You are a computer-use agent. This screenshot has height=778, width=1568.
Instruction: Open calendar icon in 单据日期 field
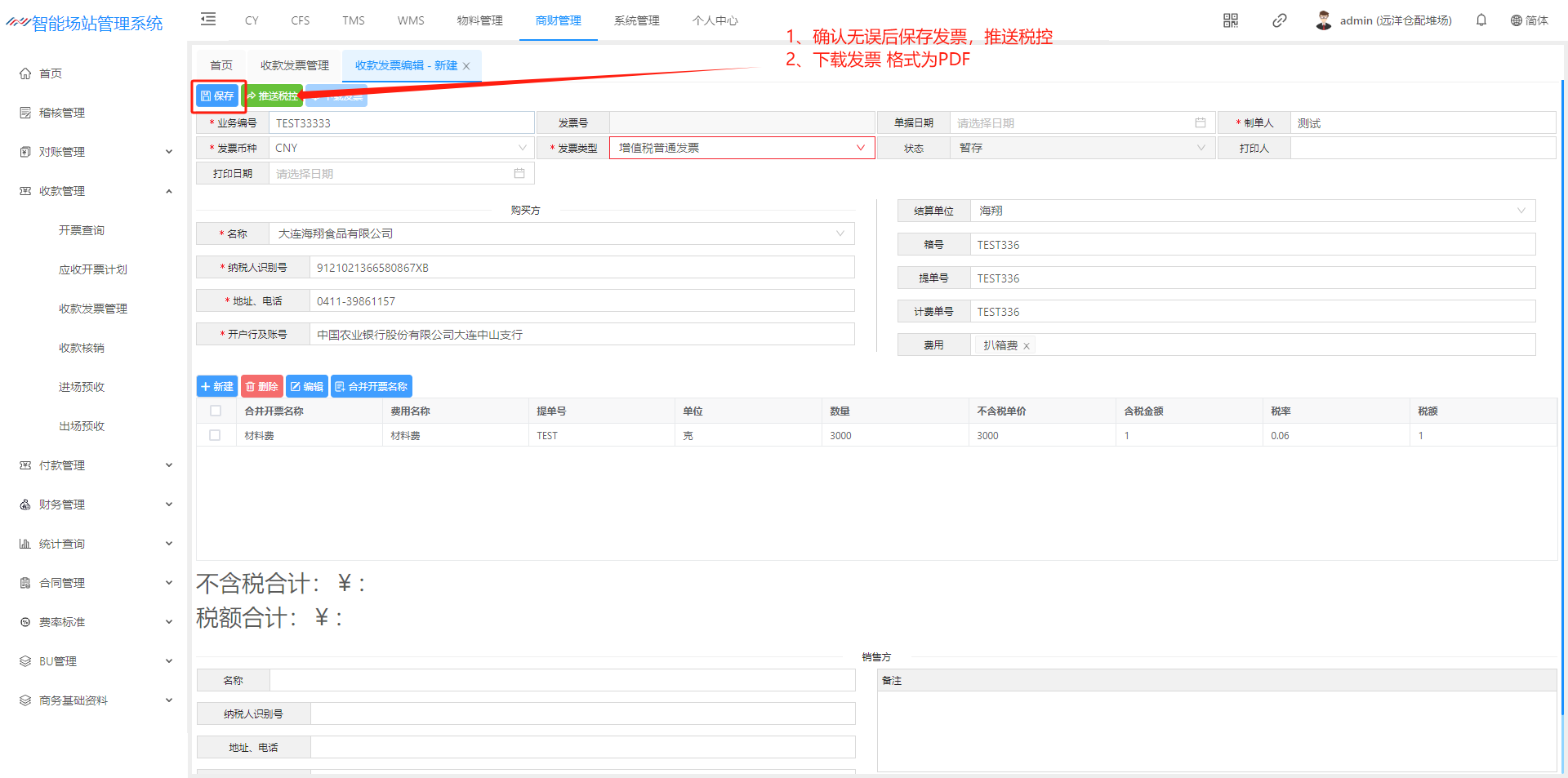[1200, 123]
